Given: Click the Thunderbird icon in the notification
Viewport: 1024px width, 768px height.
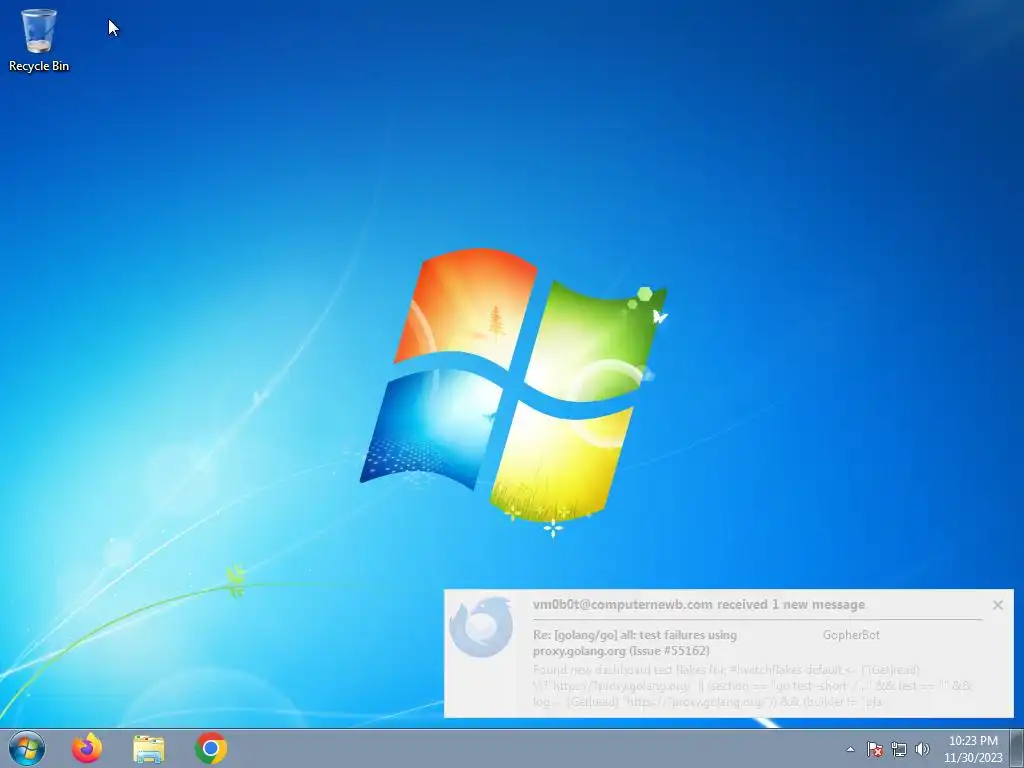Looking at the screenshot, I should (482, 627).
